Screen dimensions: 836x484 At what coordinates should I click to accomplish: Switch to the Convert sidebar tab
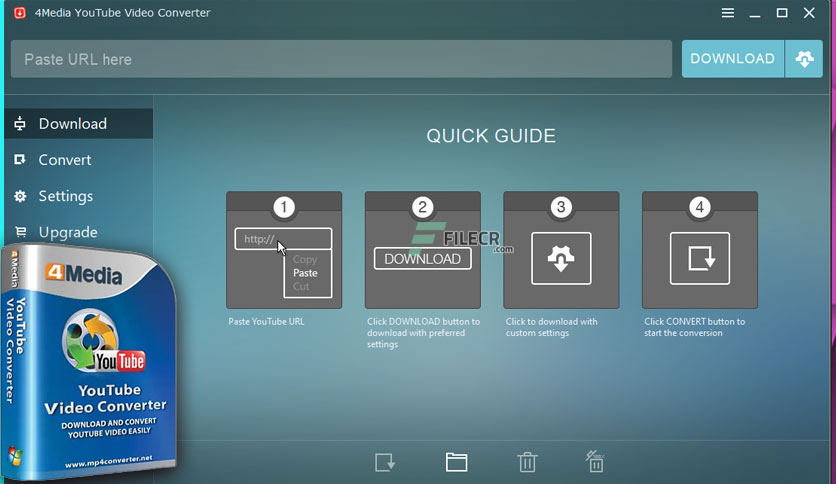(x=78, y=160)
